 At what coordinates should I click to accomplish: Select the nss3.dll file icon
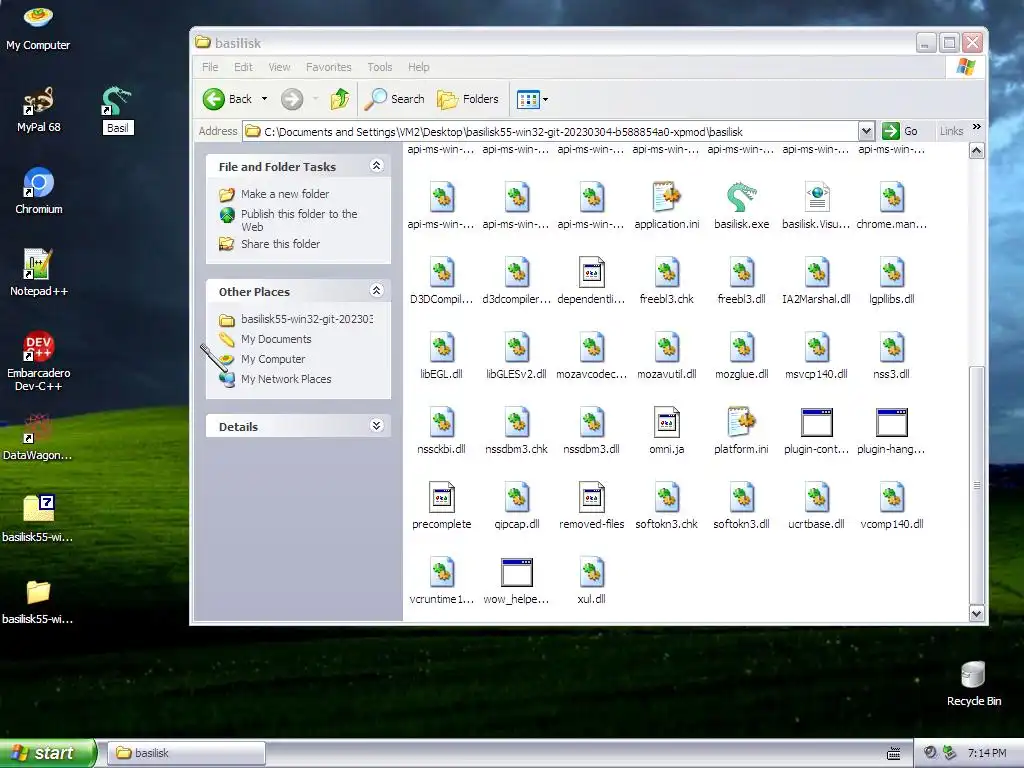tap(891, 347)
